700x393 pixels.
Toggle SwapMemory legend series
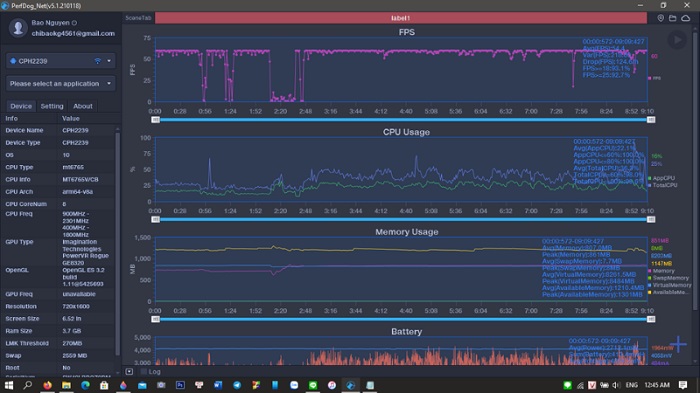pyautogui.click(x=668, y=278)
